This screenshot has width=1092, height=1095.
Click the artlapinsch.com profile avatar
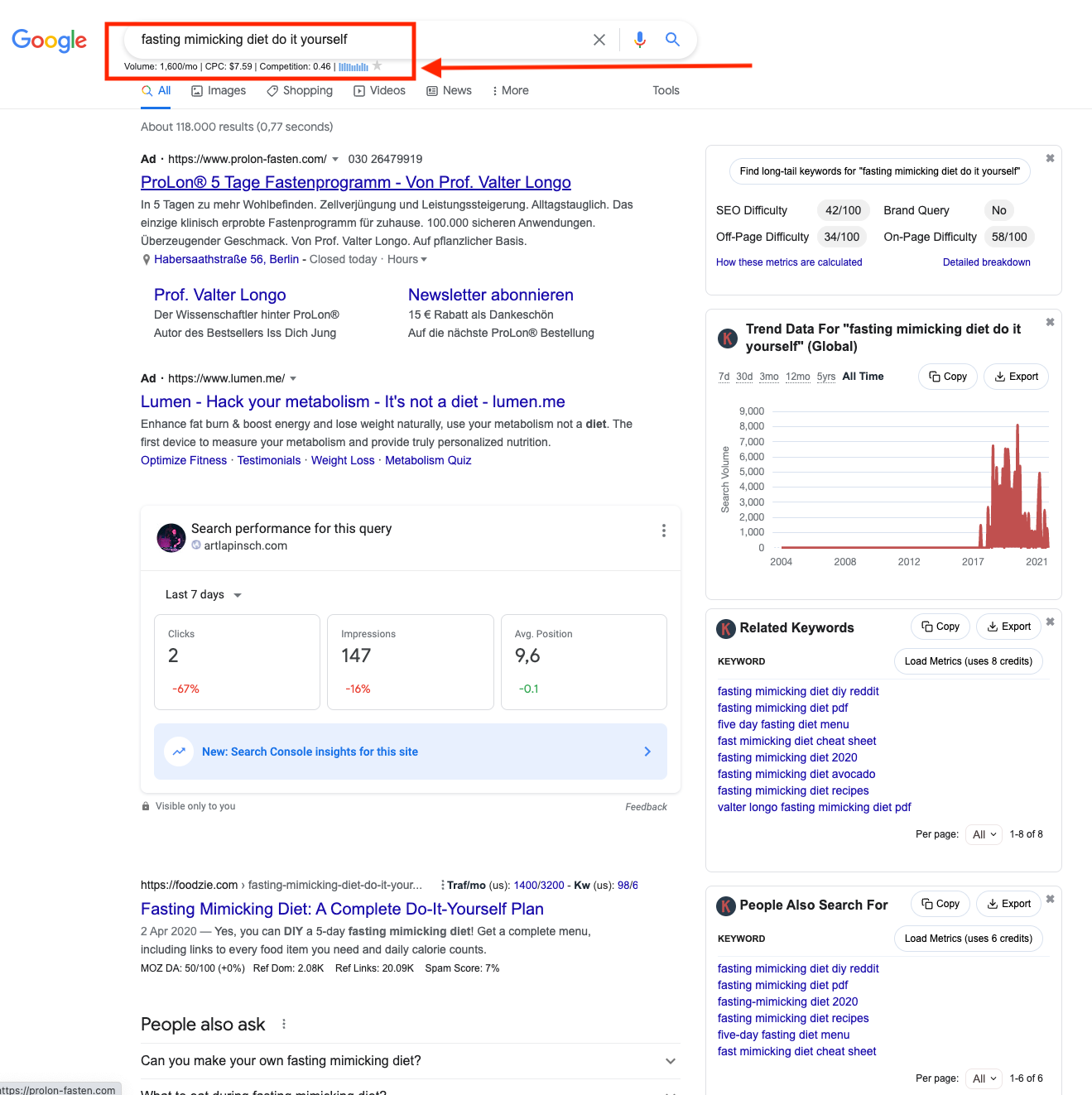click(171, 537)
